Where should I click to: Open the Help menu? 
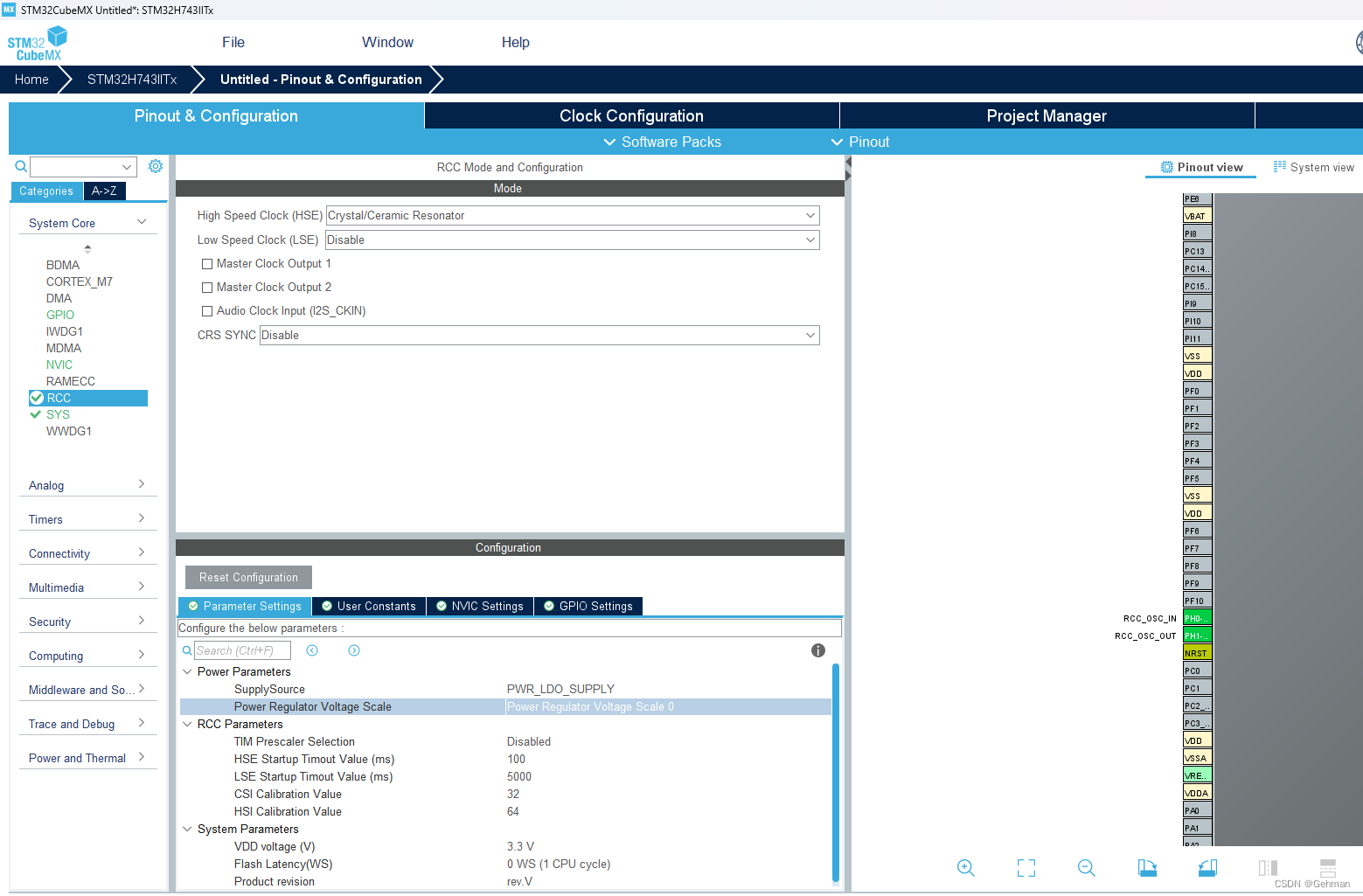coord(515,42)
